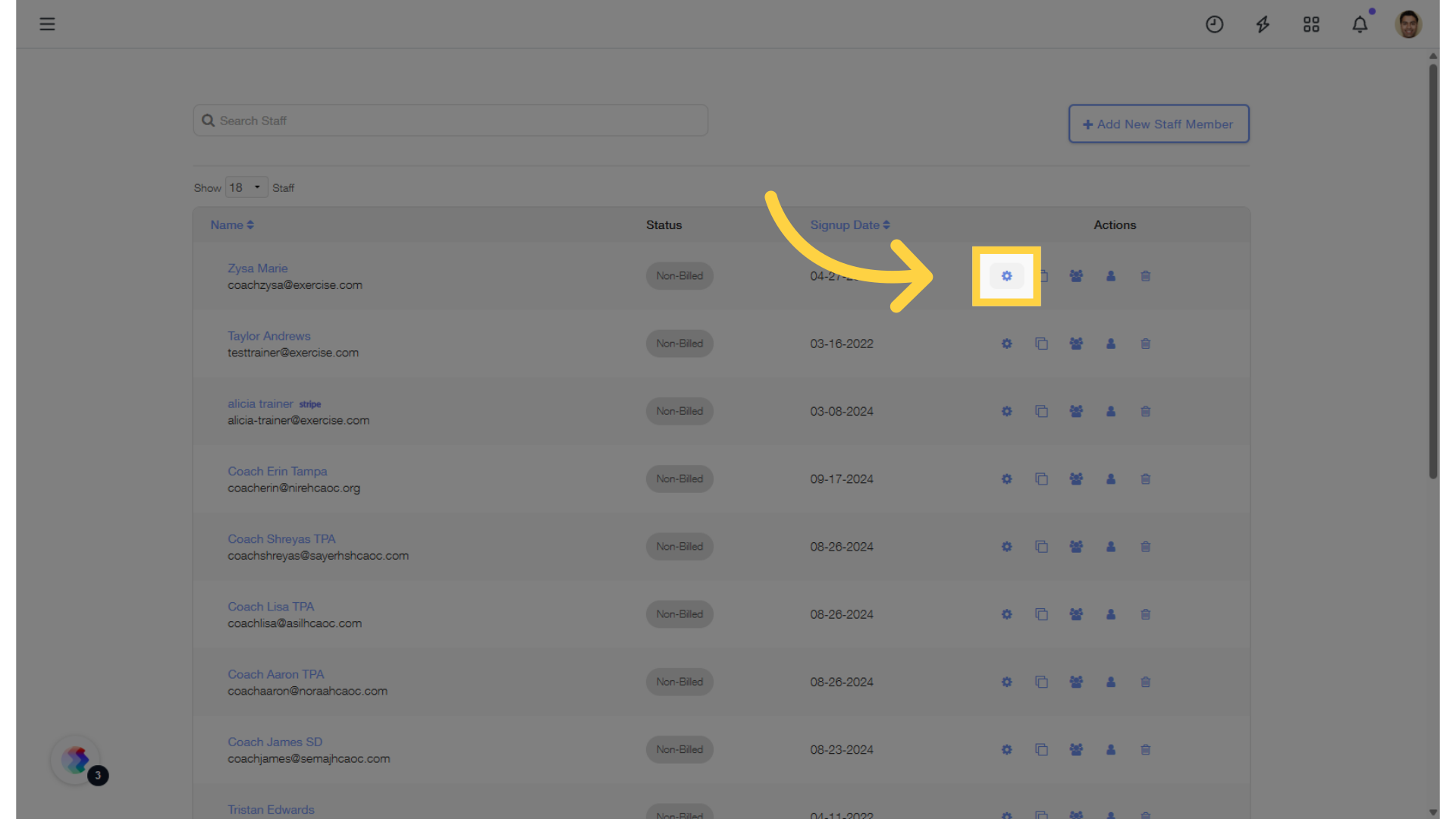The image size is (1456, 819).
Task: Open Coach Erin Tampa profile link
Action: [x=278, y=471]
